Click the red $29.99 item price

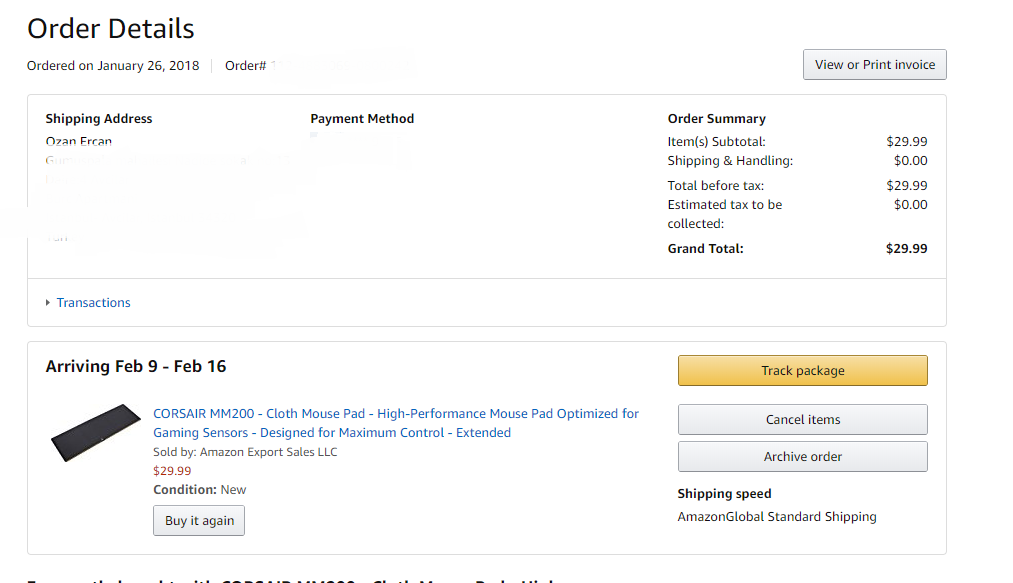(x=172, y=471)
